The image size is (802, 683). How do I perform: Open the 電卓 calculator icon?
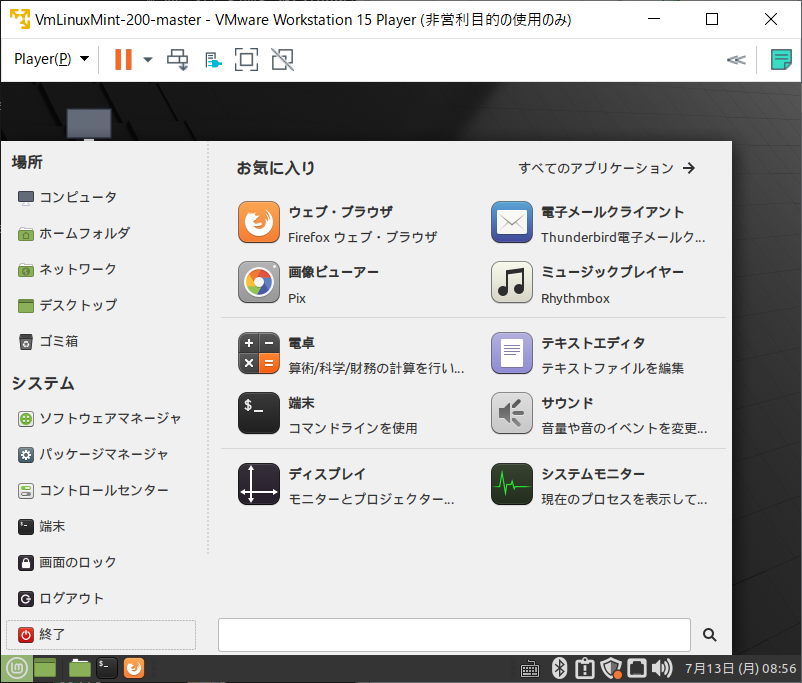[259, 353]
